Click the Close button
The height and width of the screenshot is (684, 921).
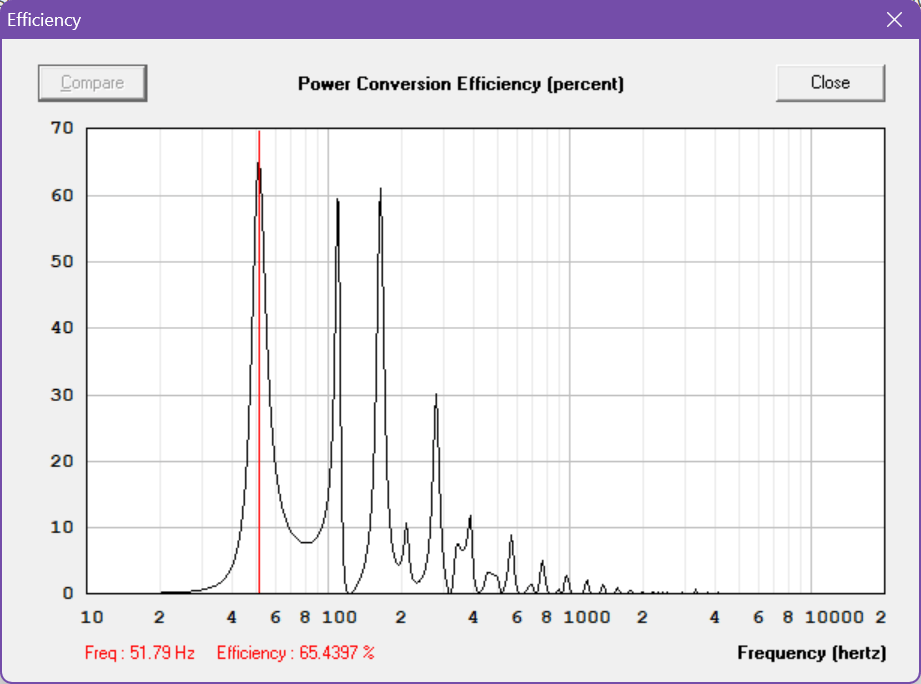click(830, 83)
